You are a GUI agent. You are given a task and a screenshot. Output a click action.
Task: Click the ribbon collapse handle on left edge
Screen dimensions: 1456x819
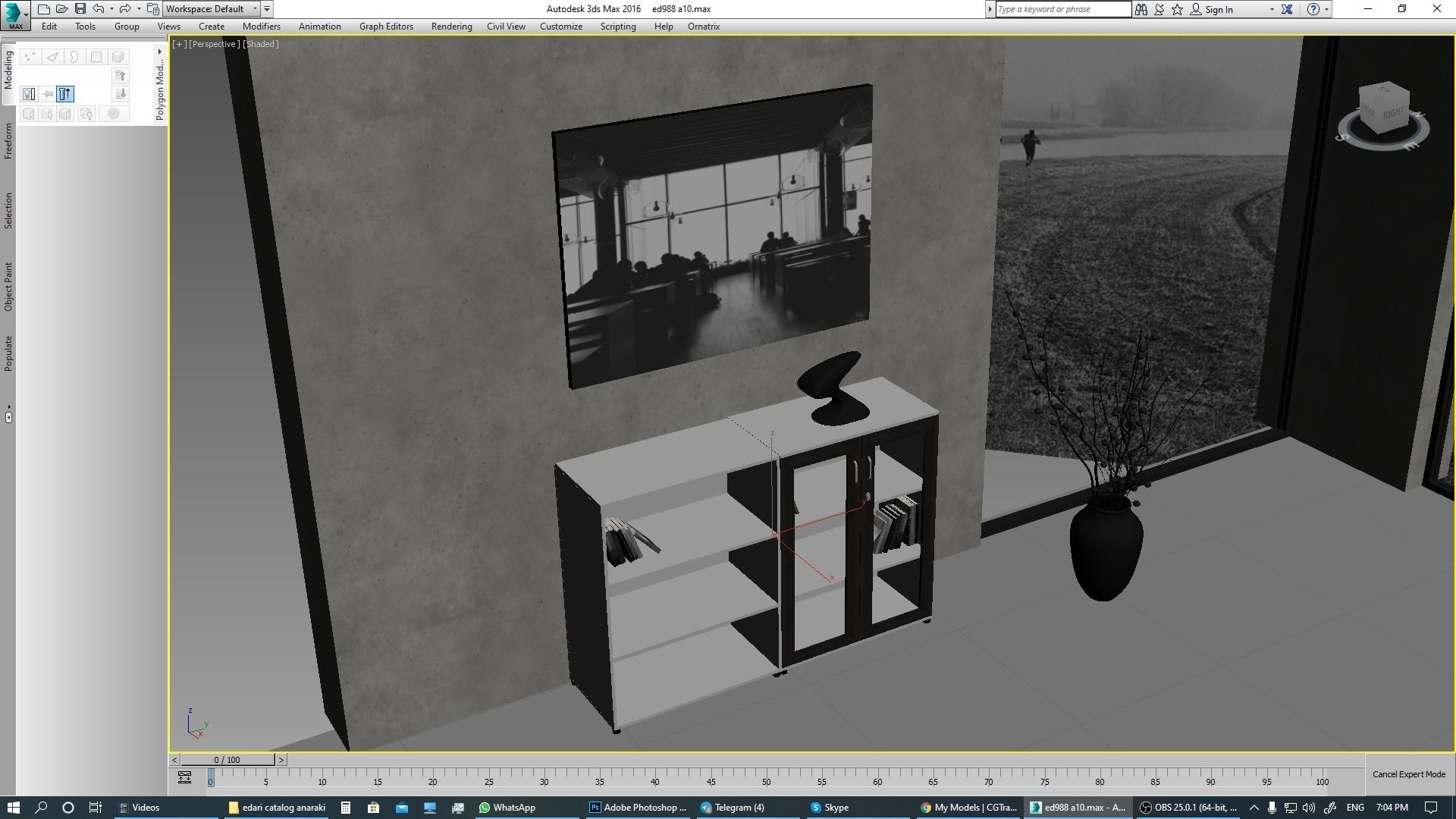(x=8, y=417)
